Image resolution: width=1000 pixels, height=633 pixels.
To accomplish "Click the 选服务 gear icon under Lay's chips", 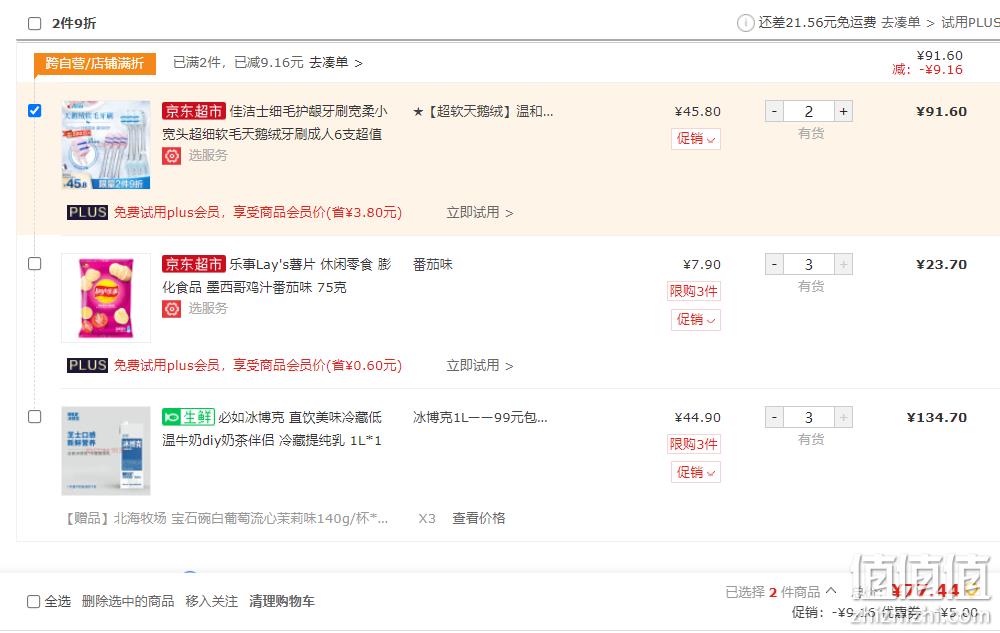I will [x=171, y=309].
